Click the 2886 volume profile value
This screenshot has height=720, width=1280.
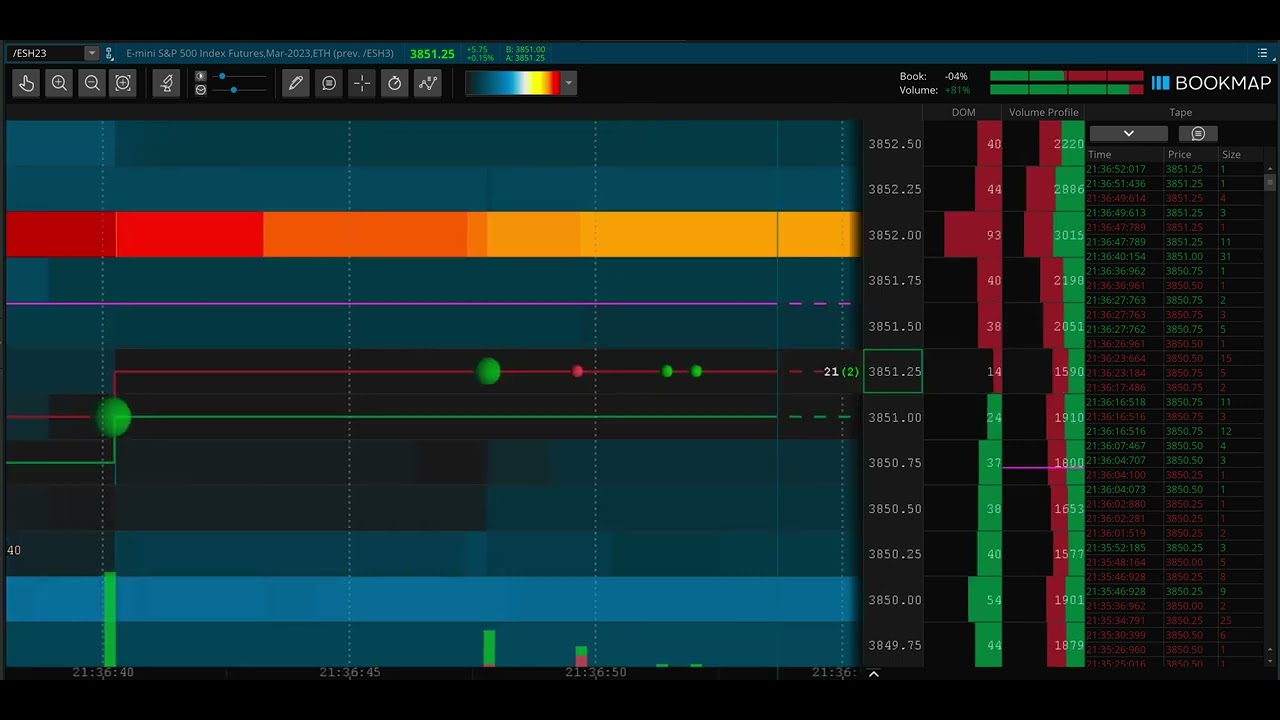tap(1068, 189)
